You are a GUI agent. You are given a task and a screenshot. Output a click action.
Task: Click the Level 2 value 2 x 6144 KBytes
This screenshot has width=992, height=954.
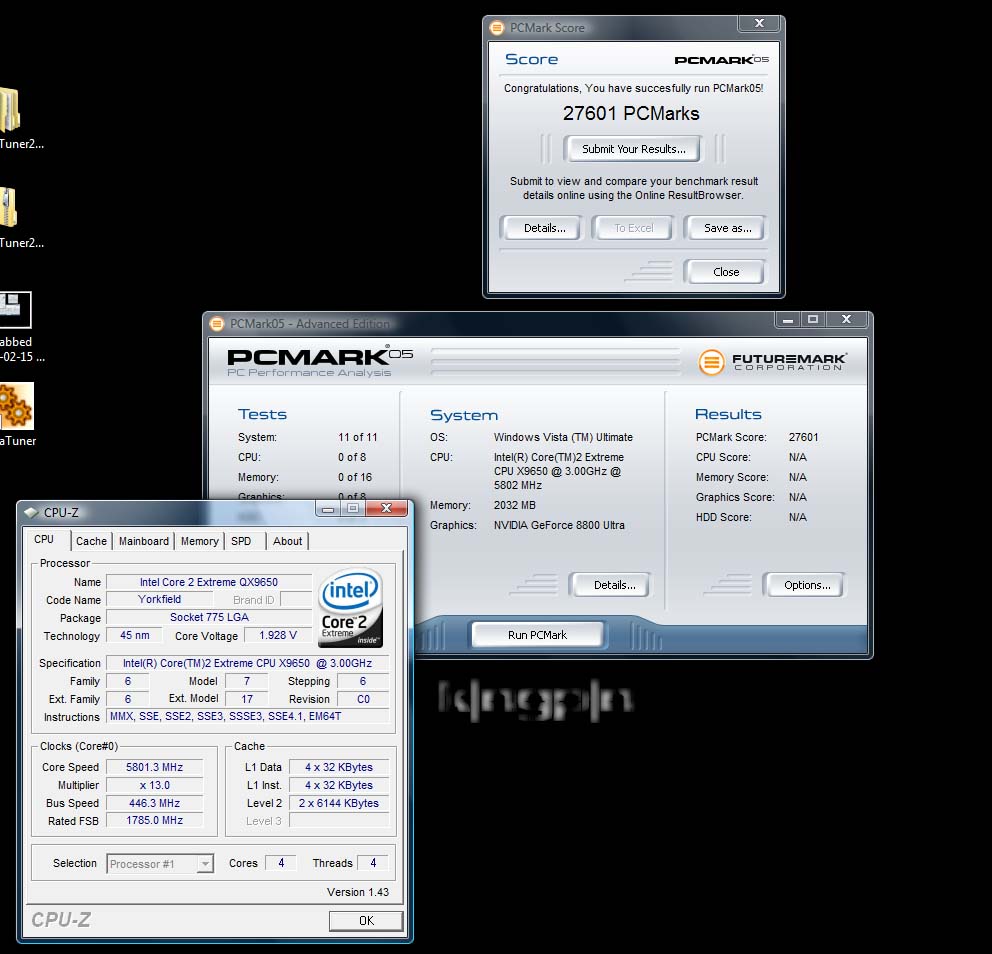338,803
